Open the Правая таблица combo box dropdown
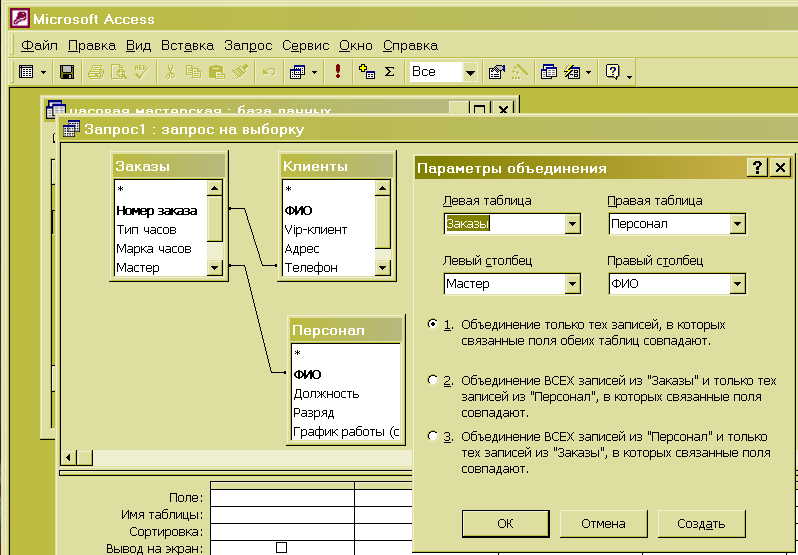 point(737,224)
